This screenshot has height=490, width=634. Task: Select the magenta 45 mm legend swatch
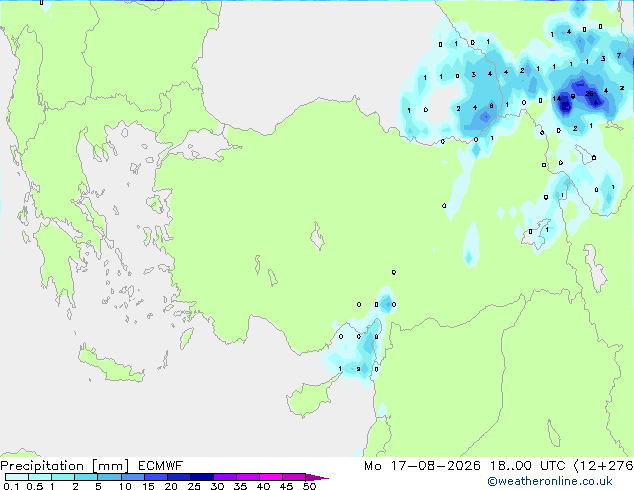pos(294,477)
